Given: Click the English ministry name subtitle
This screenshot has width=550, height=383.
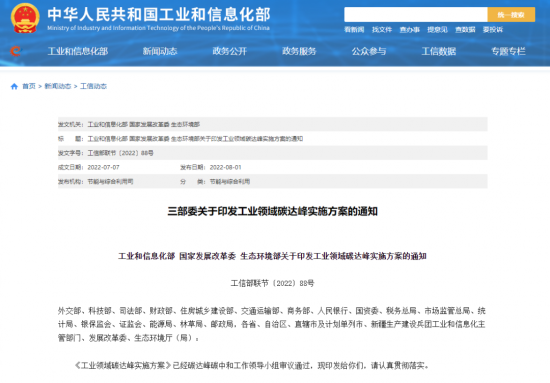Looking at the screenshot, I should 159,28.
